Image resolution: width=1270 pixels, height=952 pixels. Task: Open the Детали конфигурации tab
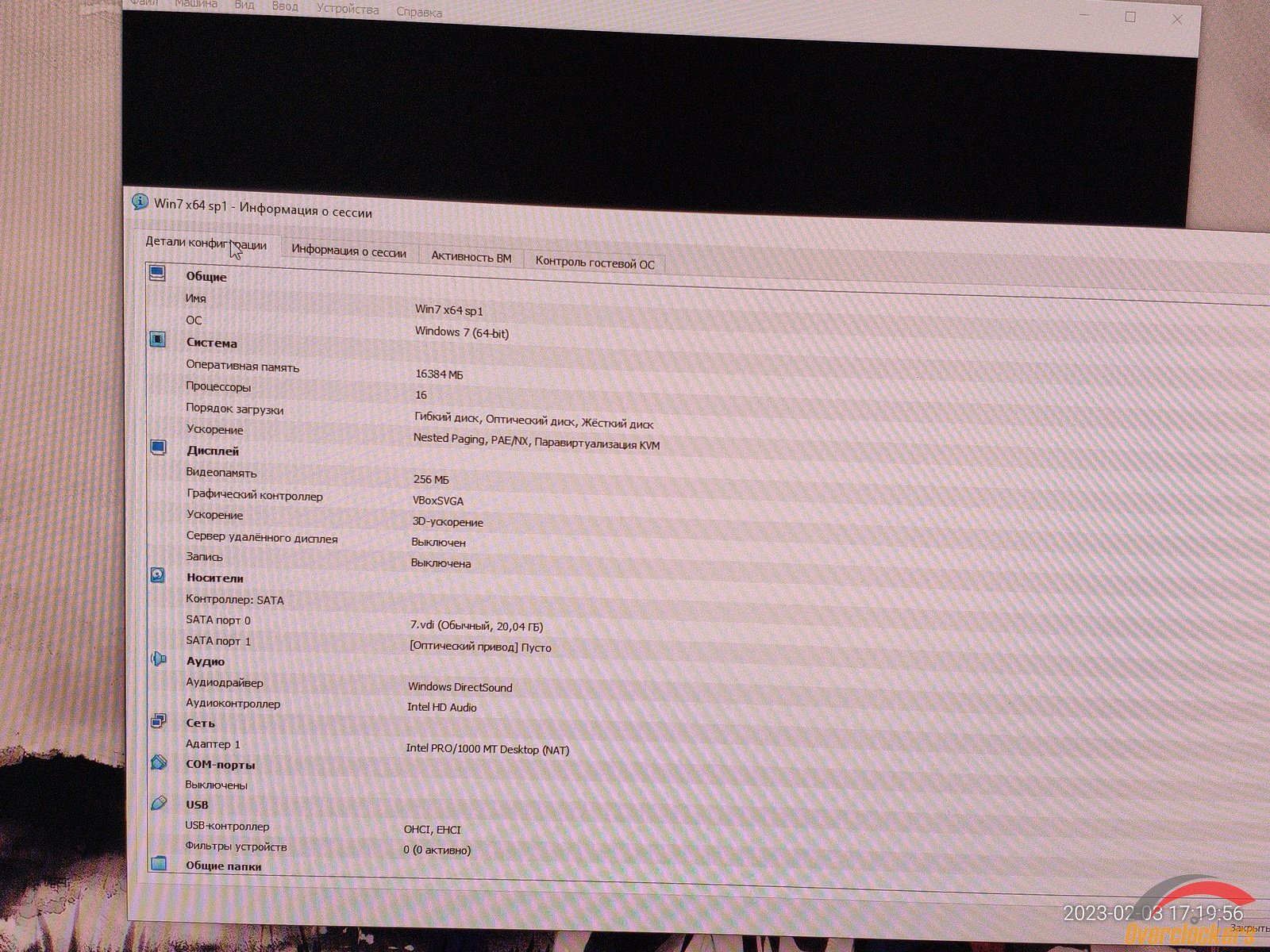[206, 244]
